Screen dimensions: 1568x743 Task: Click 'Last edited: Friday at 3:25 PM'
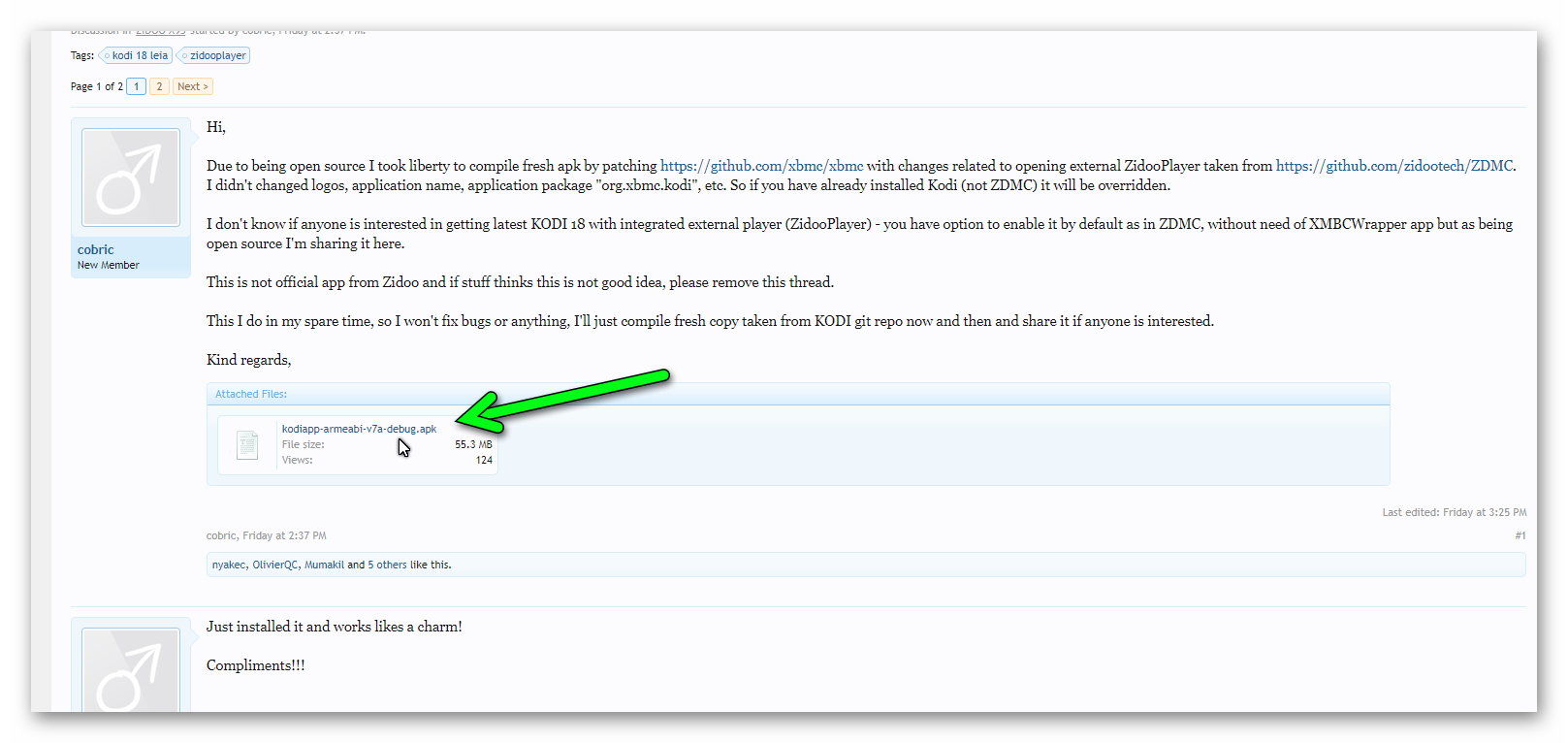[x=1454, y=512]
